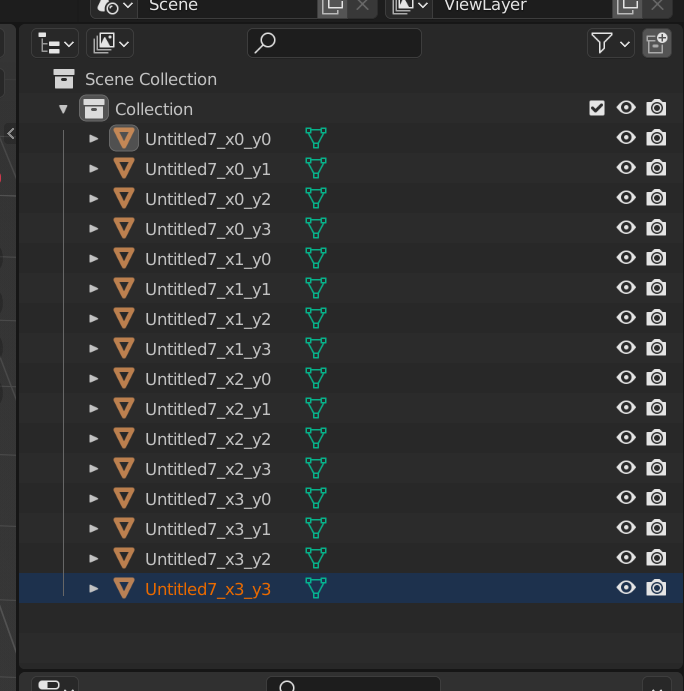Disable rendering of Untitled7_x0_y1
684x691 pixels.
coord(656,167)
